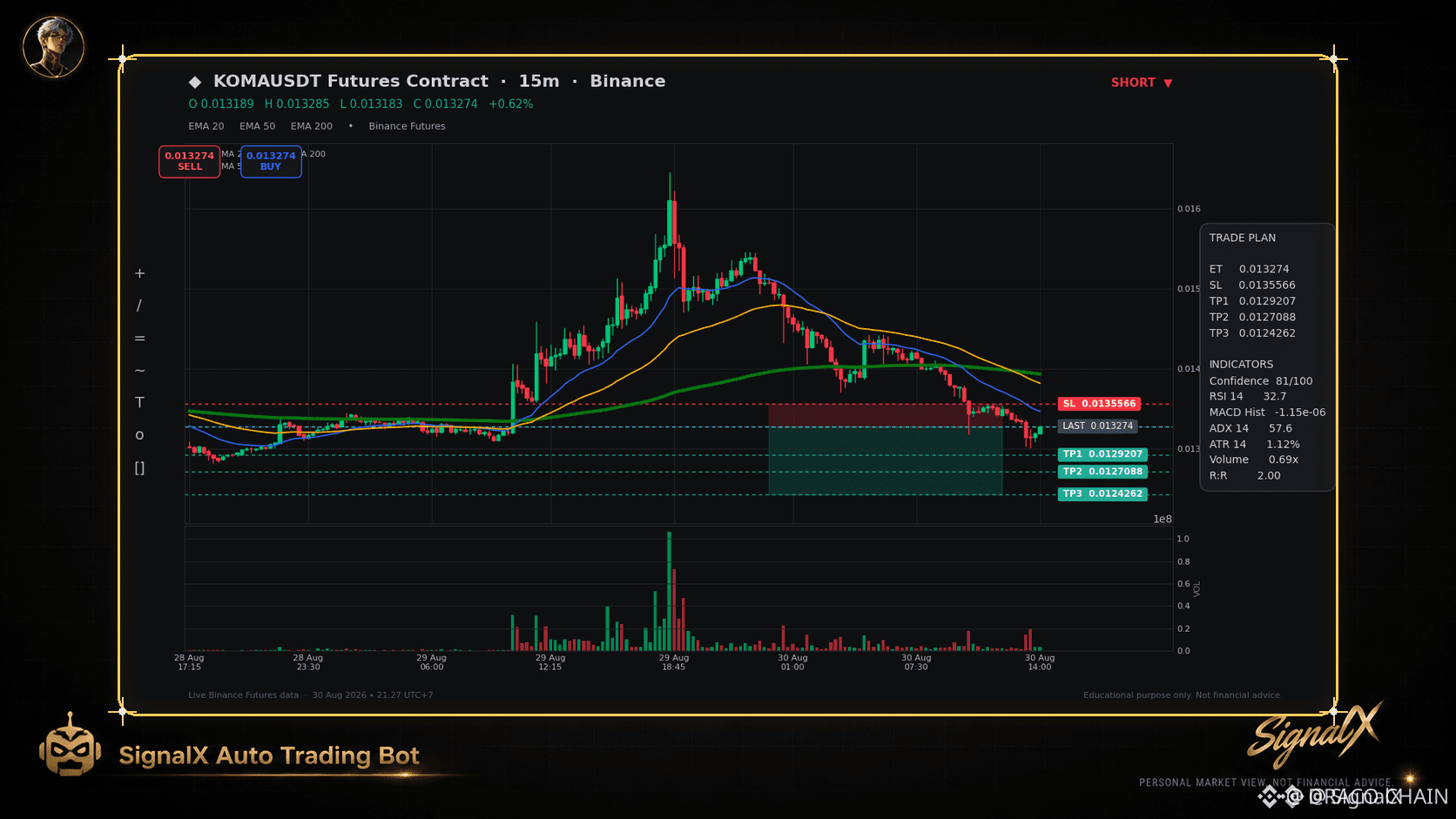
Task: Click the 29 Aug 18:45 time axis label
Action: coord(674,662)
